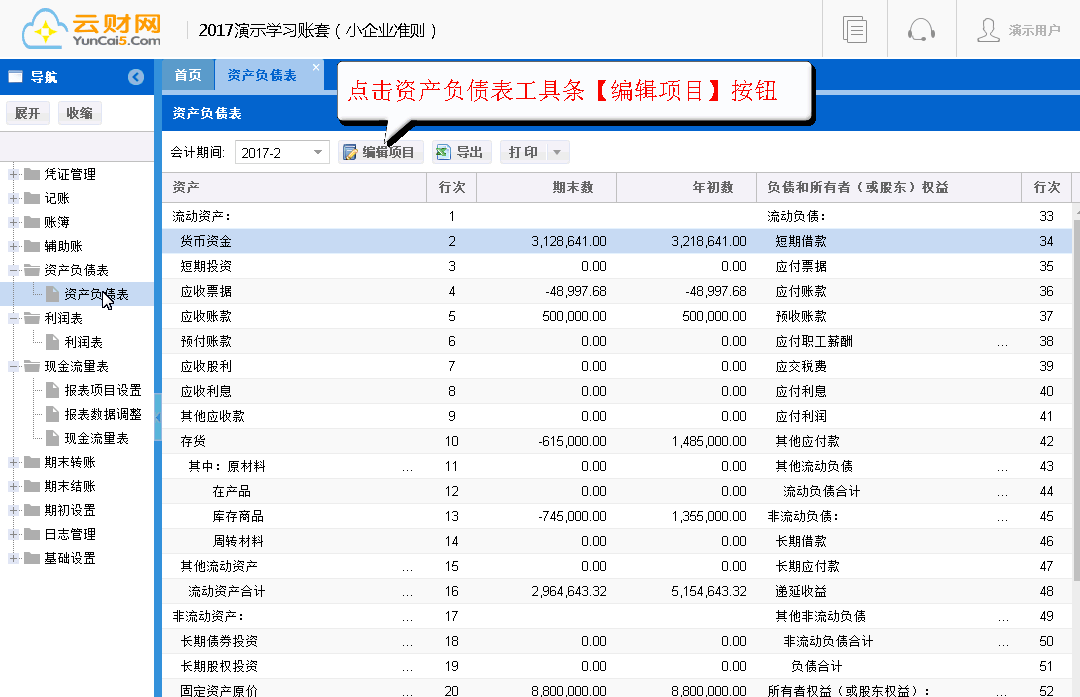Select the 资产负债表 tab
Viewport: 1080px width, 697px height.
tap(262, 75)
